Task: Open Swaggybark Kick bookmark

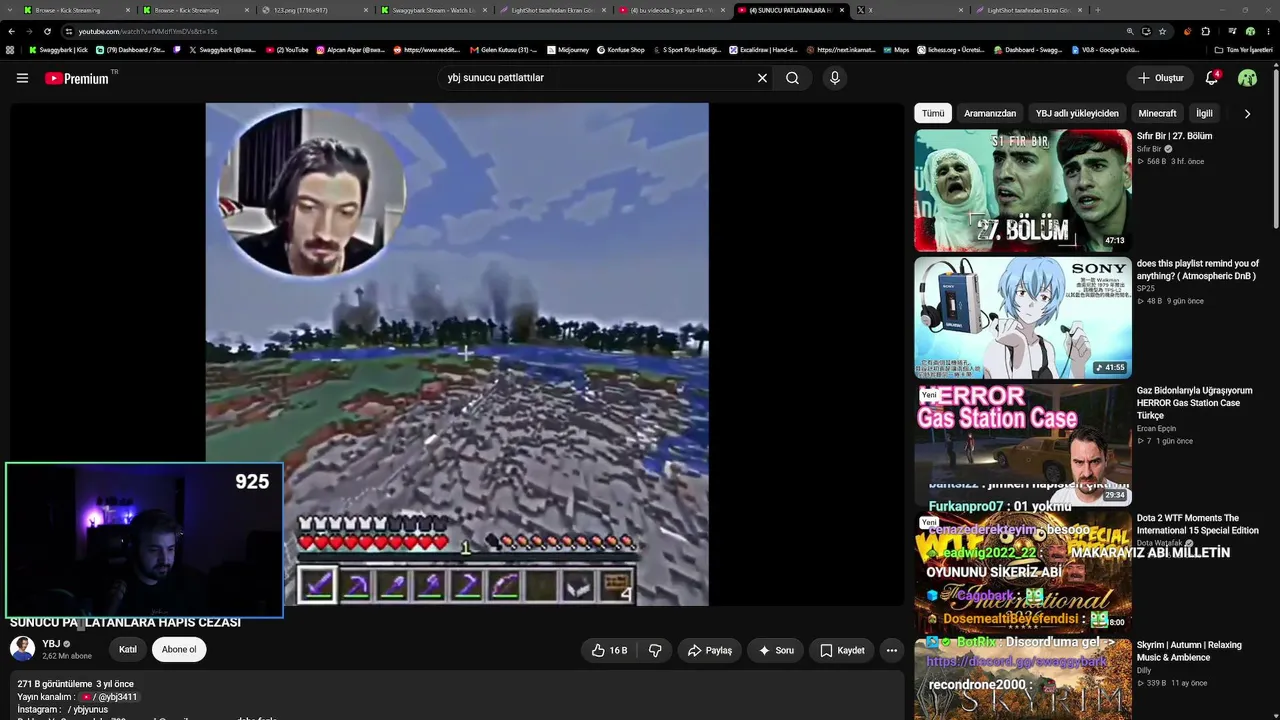Action: [59, 49]
